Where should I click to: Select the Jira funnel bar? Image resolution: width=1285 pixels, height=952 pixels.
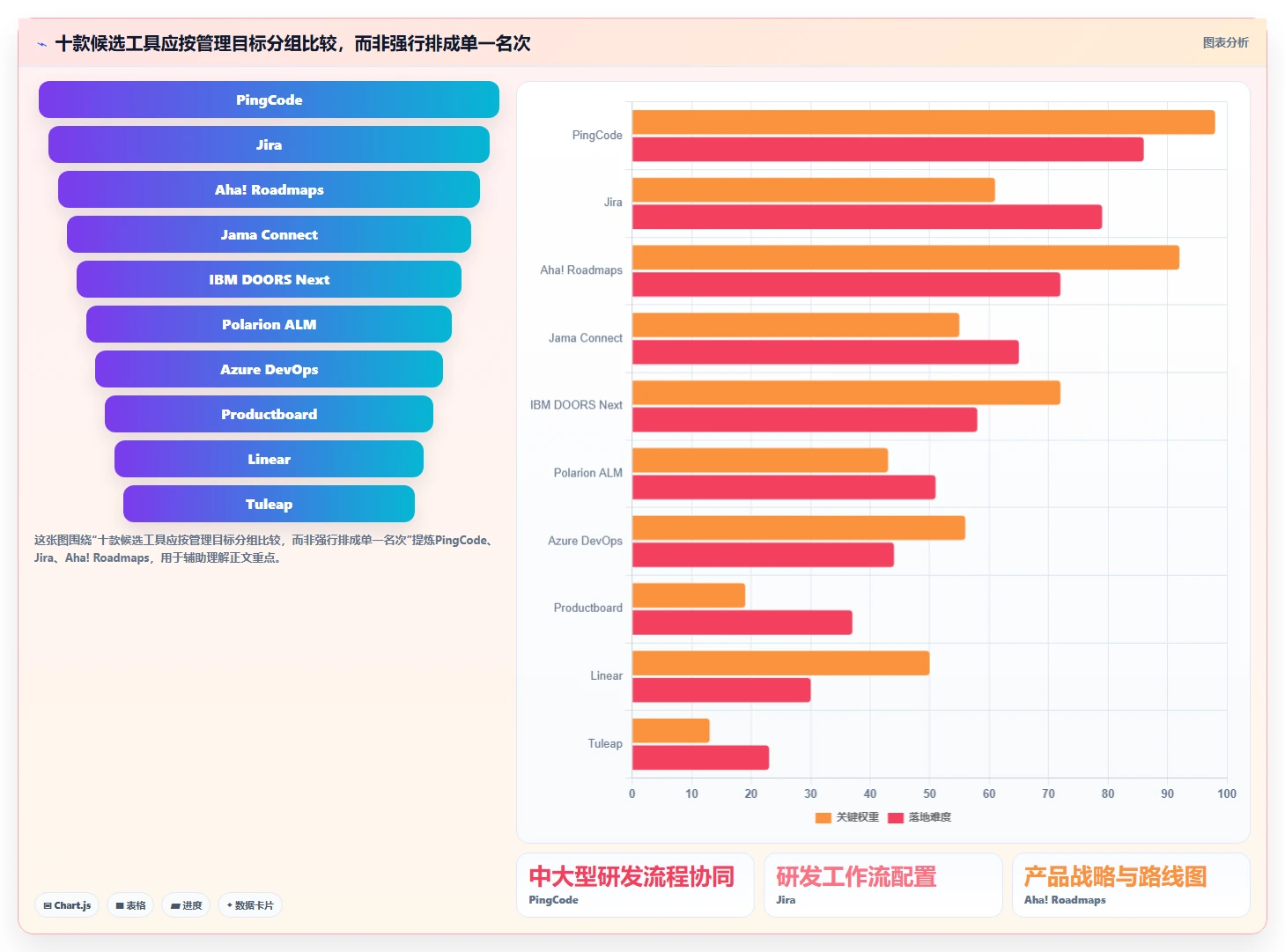point(269,144)
